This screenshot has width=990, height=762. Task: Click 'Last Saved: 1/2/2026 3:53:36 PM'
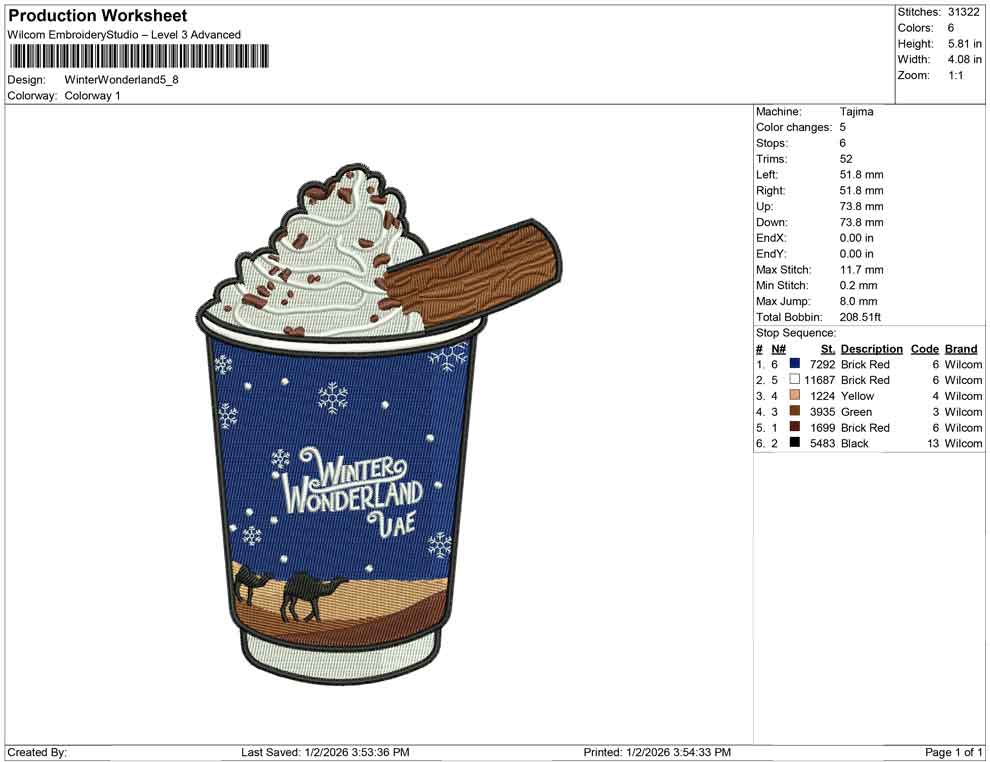[x=325, y=752]
